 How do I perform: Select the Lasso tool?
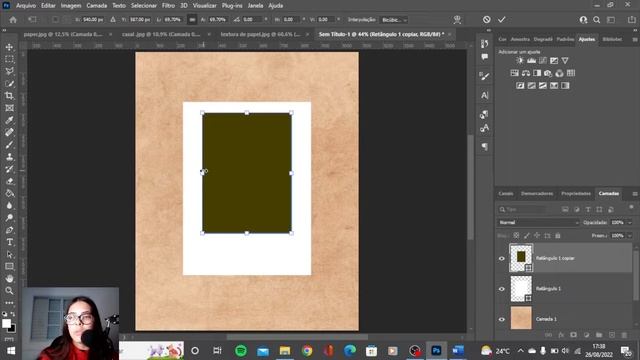(9, 71)
